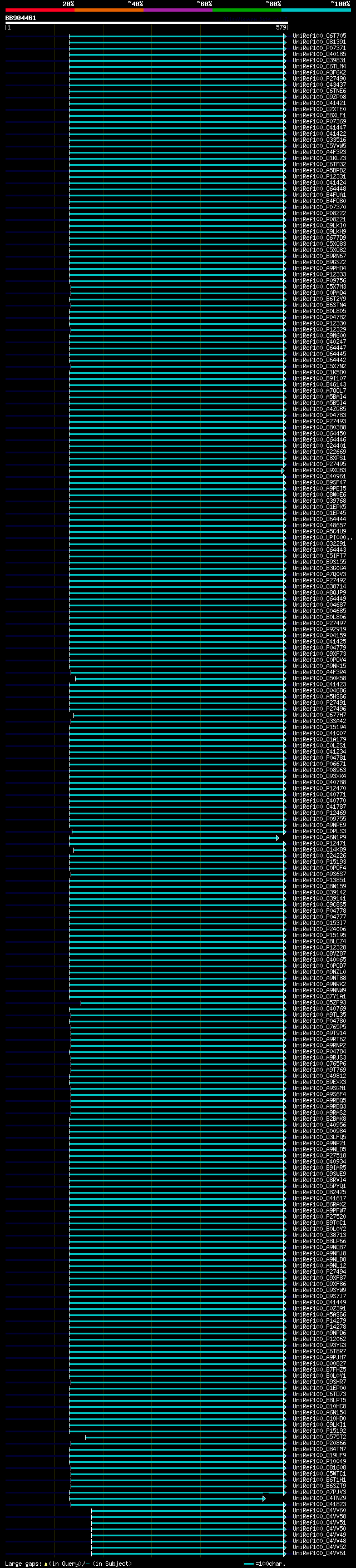Select the UniRef100_Q33516 label
Viewport: 356px width, 1568px height.
319,140
